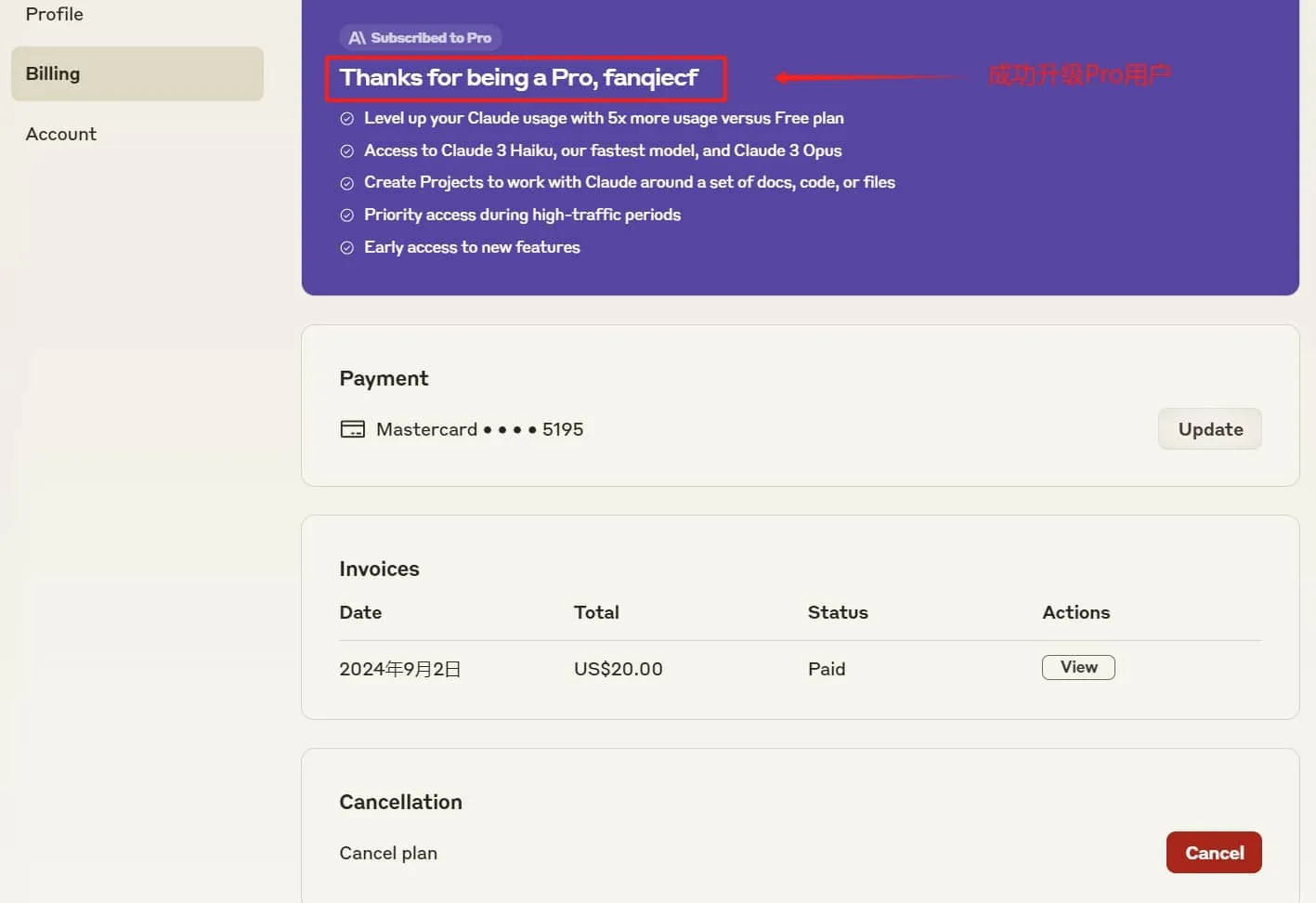The height and width of the screenshot is (903, 1316).
Task: Click the Anthropic logo in the Pro badge
Action: pos(357,38)
